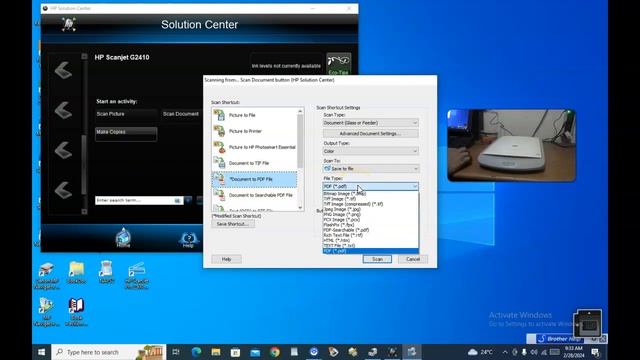The width and height of the screenshot is (640, 360).
Task: Click the Windows taskbar search box
Action: coord(109,352)
